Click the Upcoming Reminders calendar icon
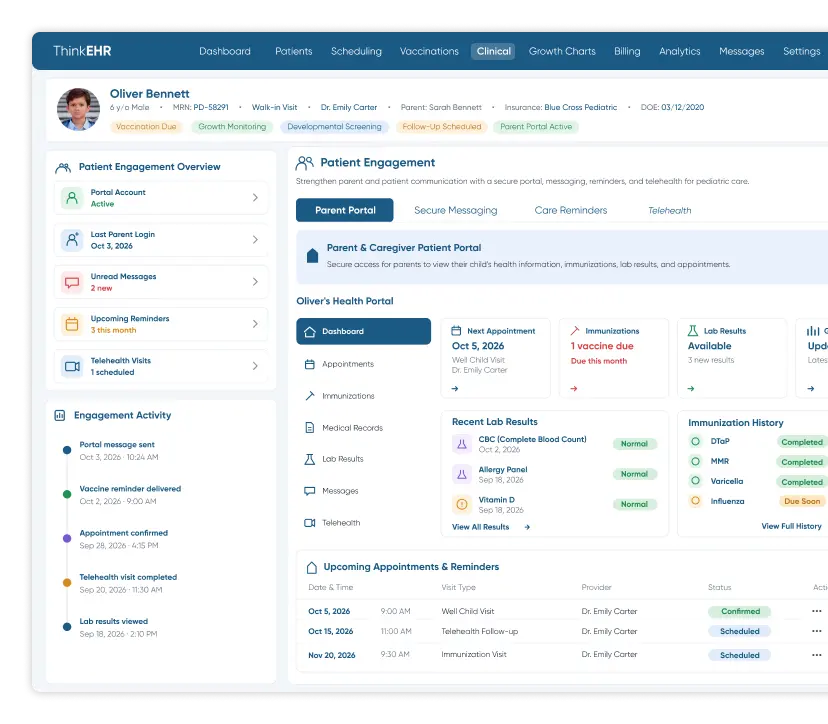The image size is (828, 724). 72,324
